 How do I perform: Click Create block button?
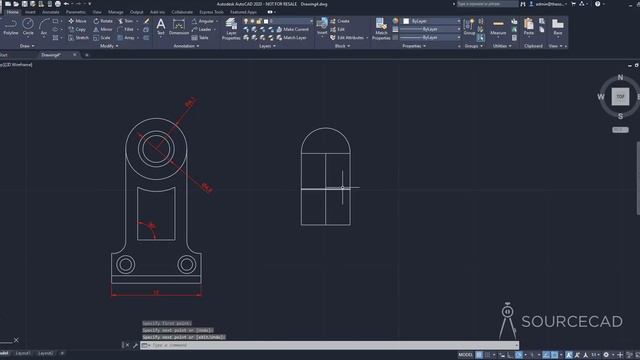[x=340, y=21]
